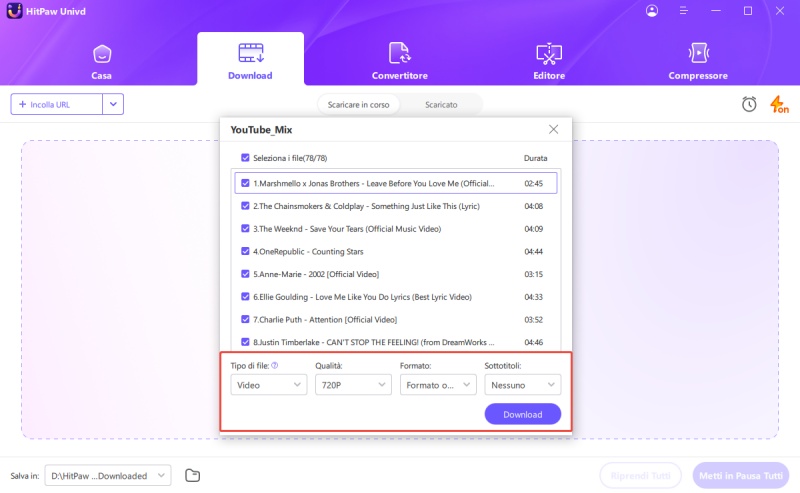Switch to the Casa tab

pos(102,61)
